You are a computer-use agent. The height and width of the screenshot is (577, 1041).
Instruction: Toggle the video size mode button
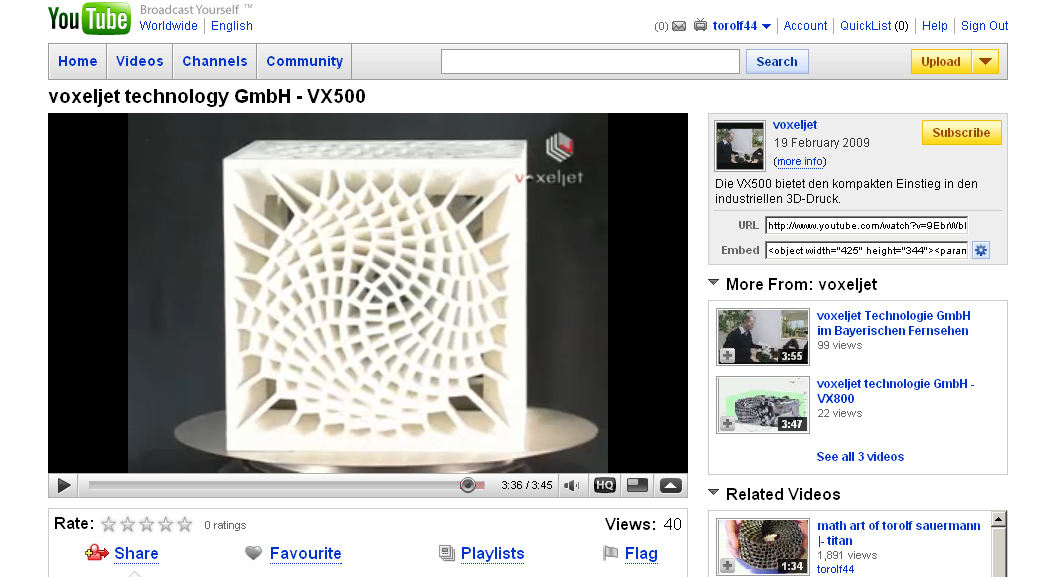tap(637, 485)
